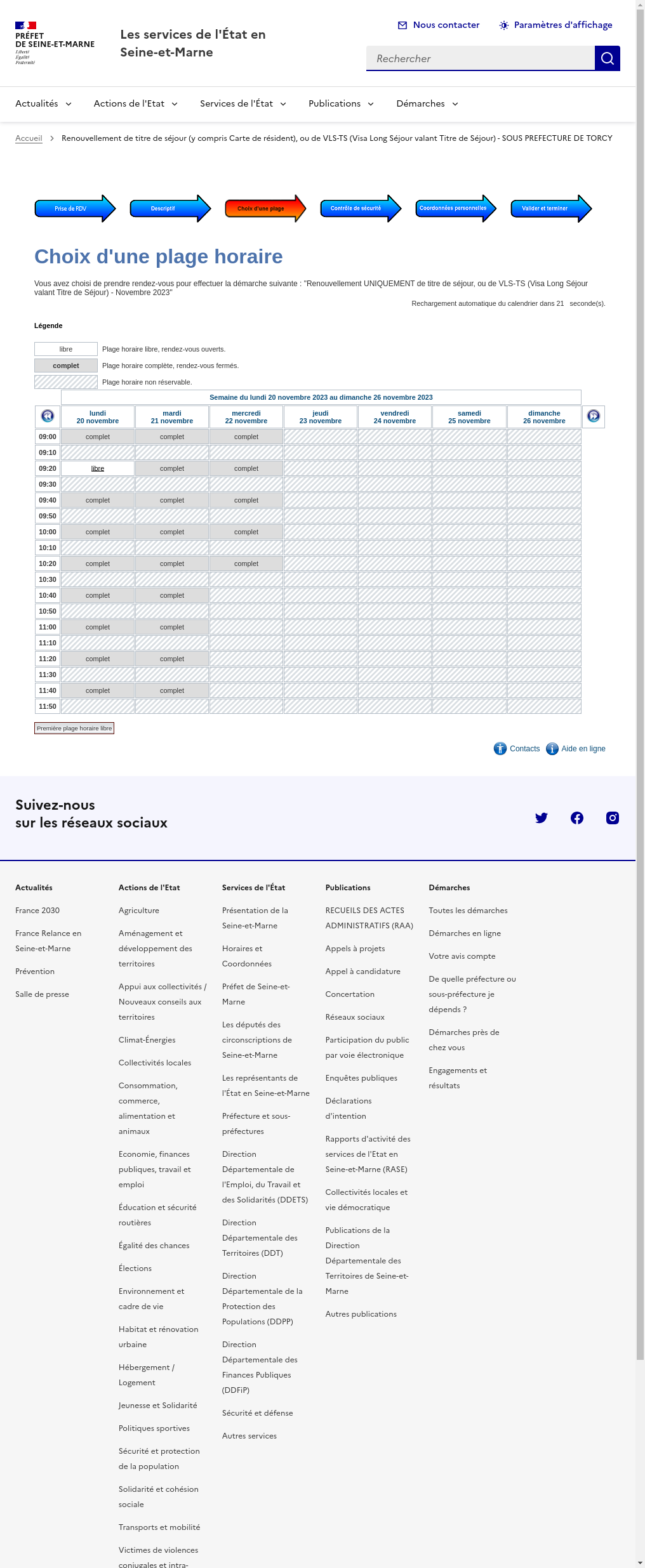Focus the Rechercher search field
Image resolution: width=645 pixels, height=1568 pixels.
pyautogui.click(x=481, y=58)
